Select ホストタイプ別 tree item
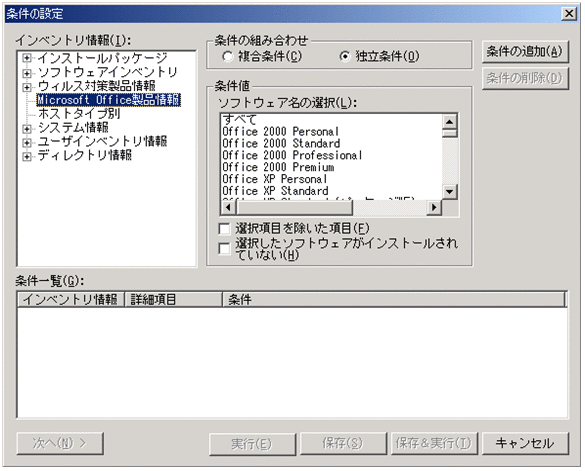This screenshot has width=585, height=471. pos(79,113)
